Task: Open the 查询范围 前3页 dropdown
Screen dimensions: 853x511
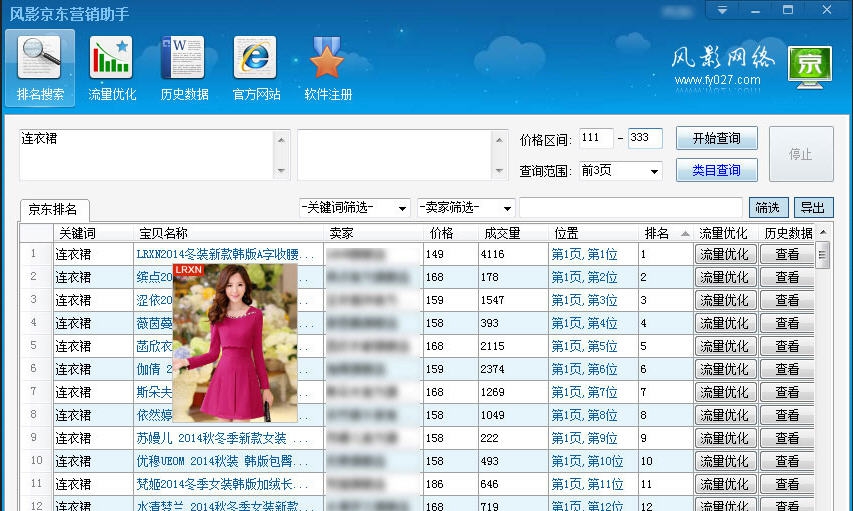Action: click(x=620, y=171)
